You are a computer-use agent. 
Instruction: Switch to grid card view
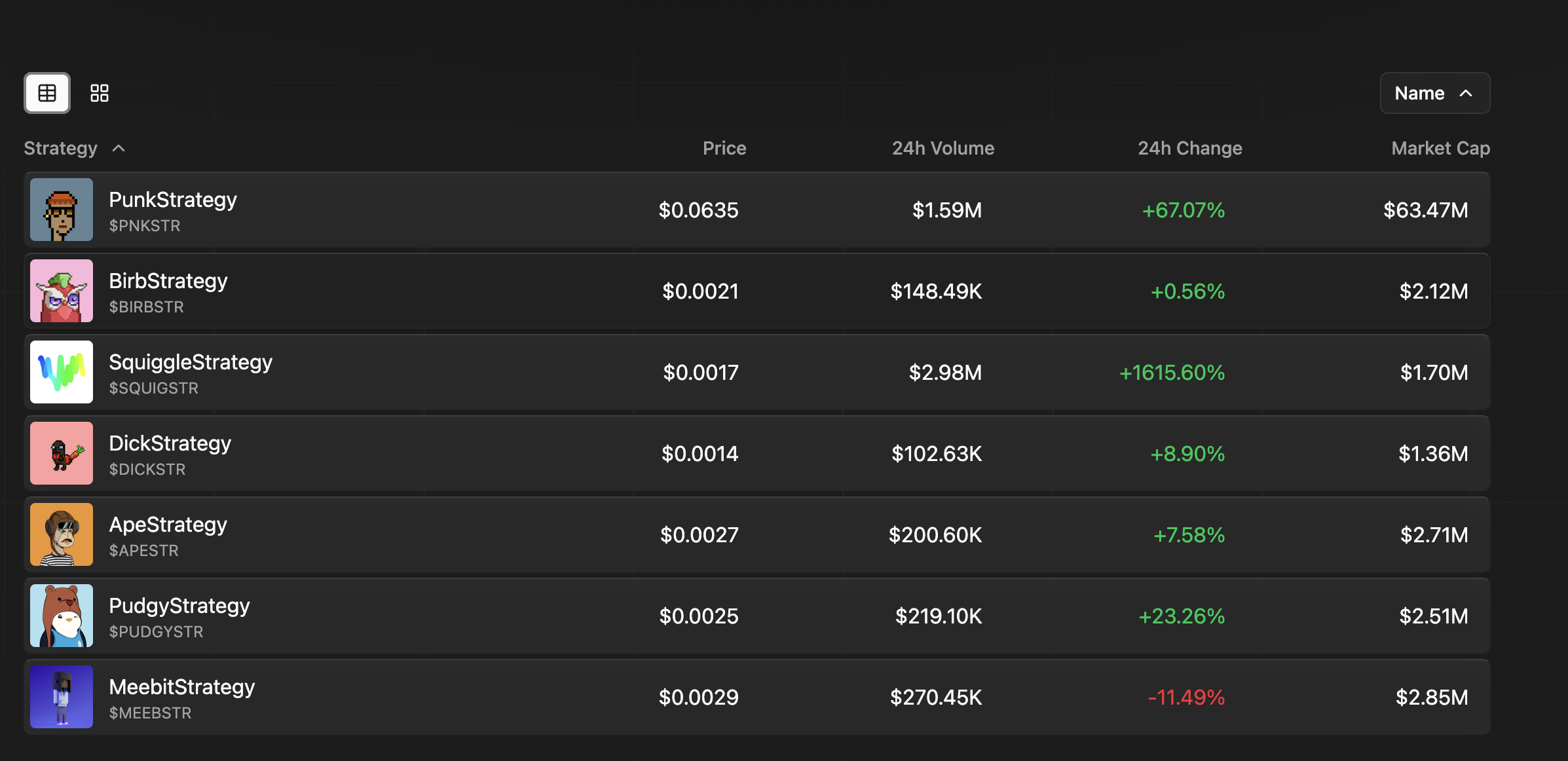100,93
